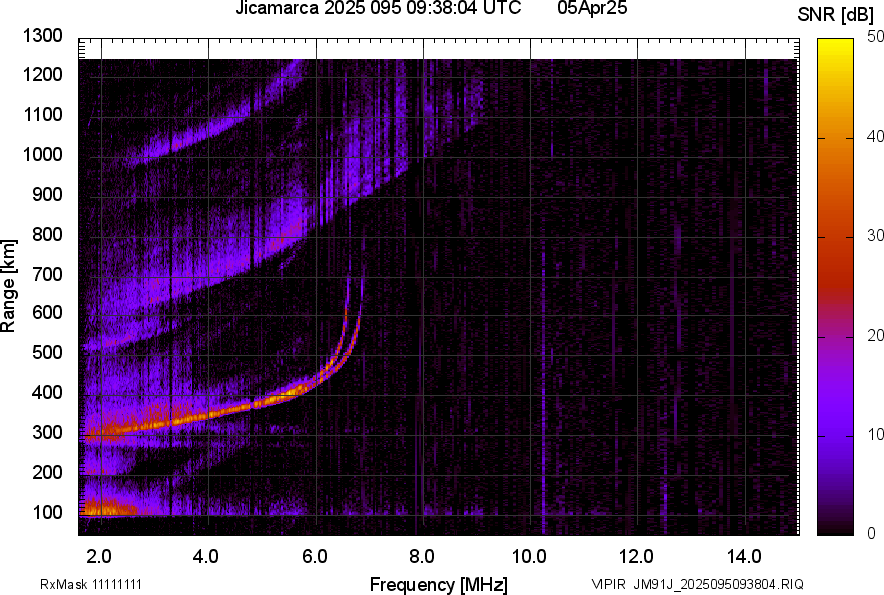Click the range tick label '600'

(x=47, y=312)
